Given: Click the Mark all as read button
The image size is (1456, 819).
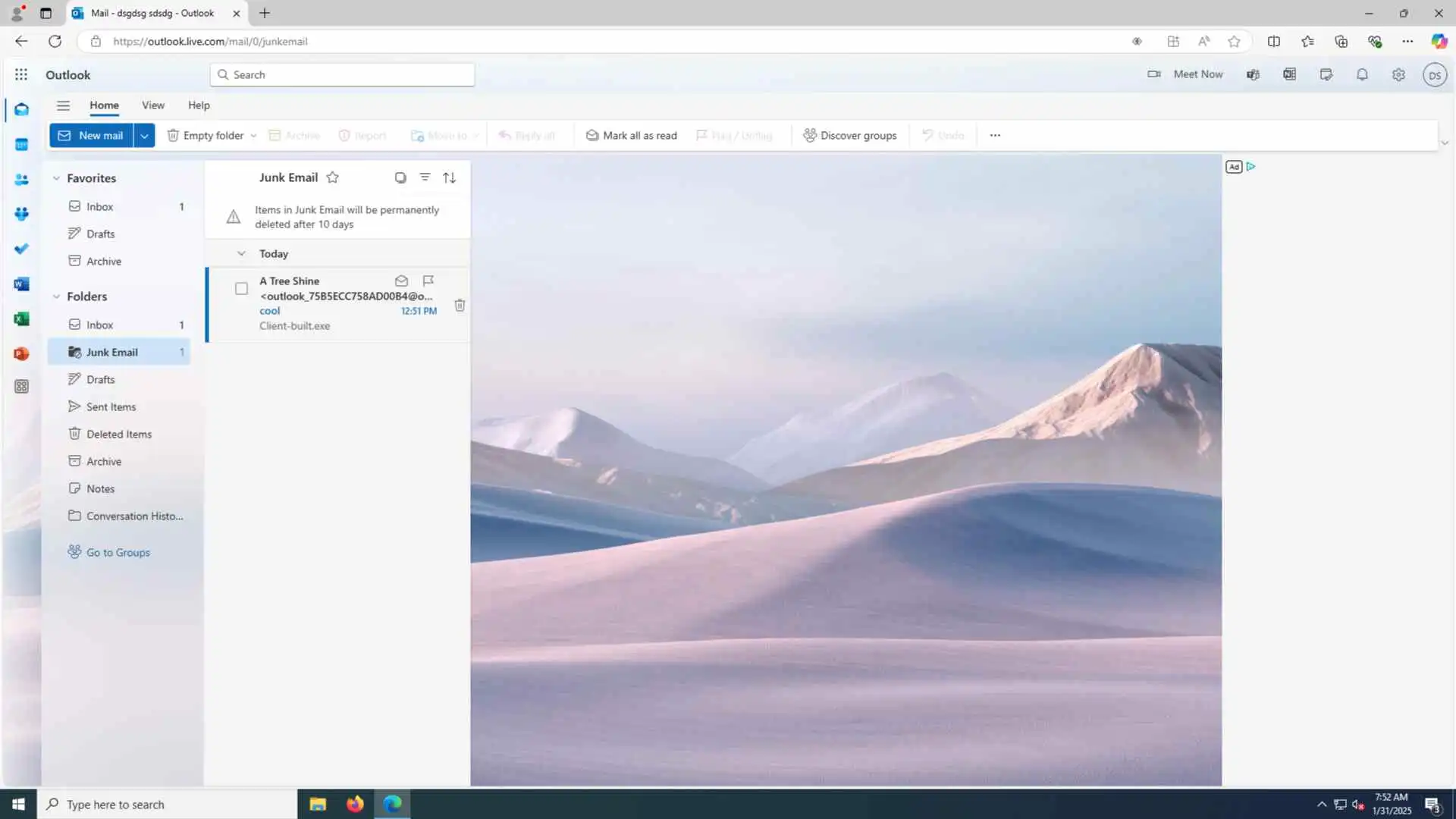Looking at the screenshot, I should tap(632, 135).
